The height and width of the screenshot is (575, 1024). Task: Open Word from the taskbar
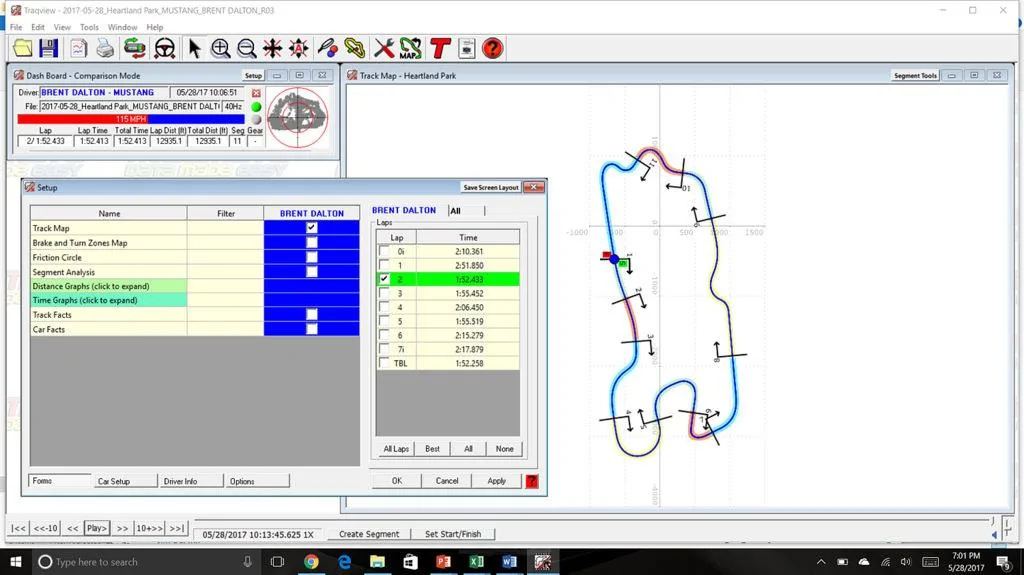tap(509, 562)
